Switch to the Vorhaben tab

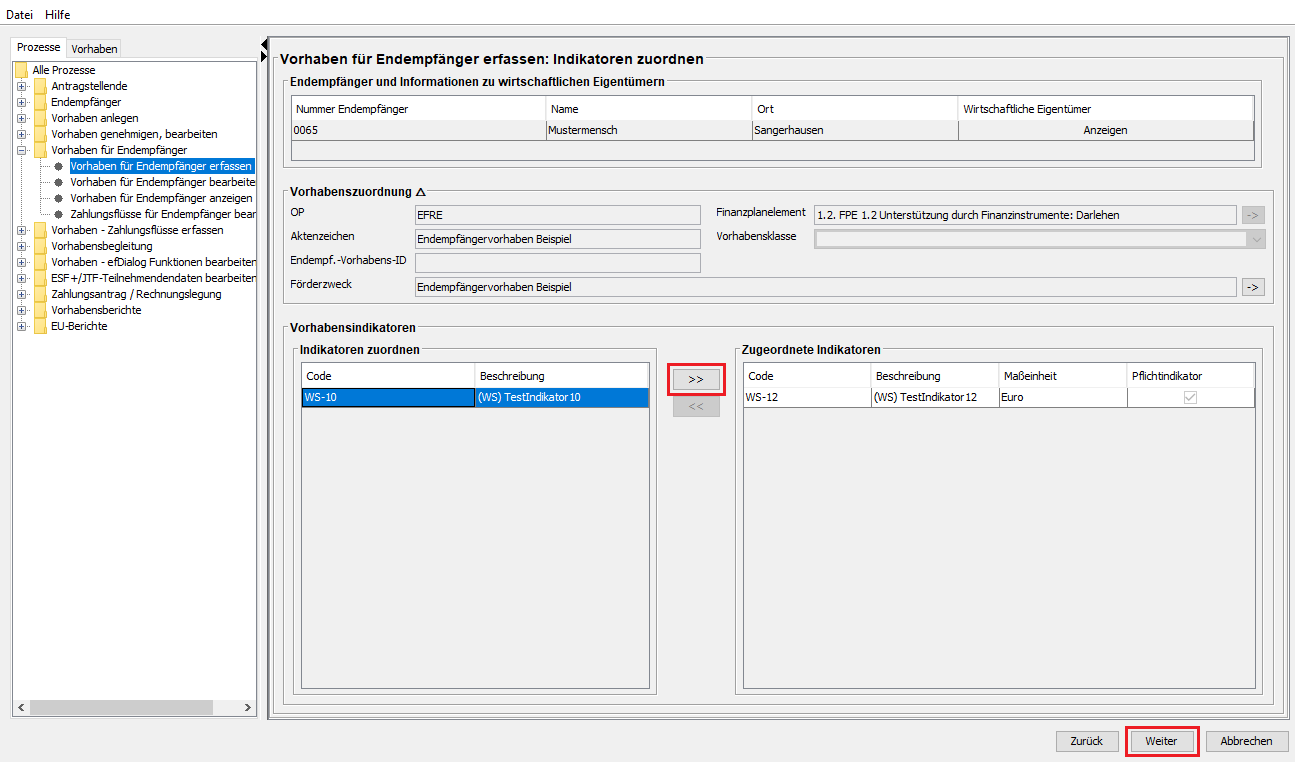(94, 48)
